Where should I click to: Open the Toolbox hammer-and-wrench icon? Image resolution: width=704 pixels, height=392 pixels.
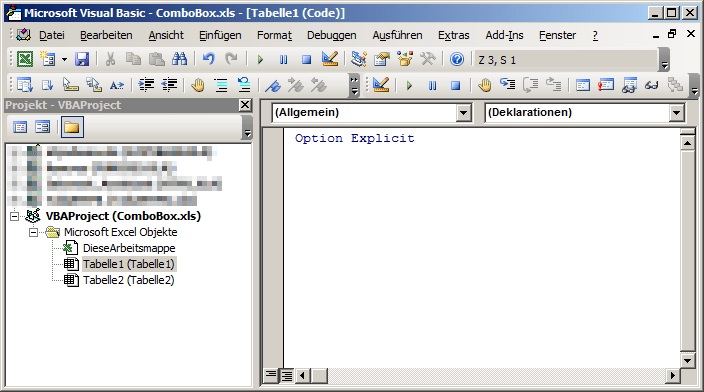pos(427,59)
